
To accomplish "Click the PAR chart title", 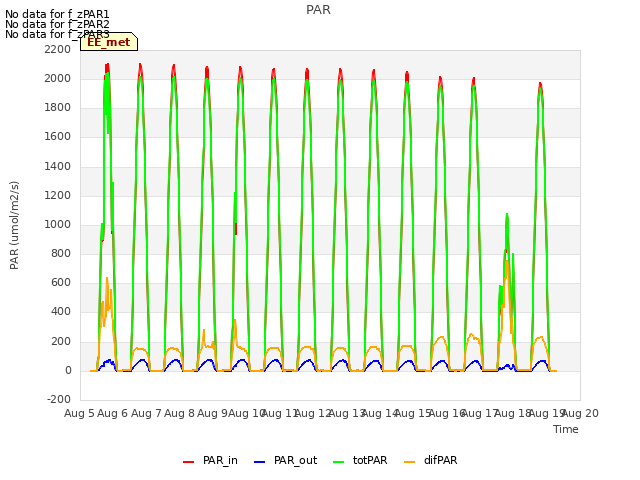I will tap(318, 10).
